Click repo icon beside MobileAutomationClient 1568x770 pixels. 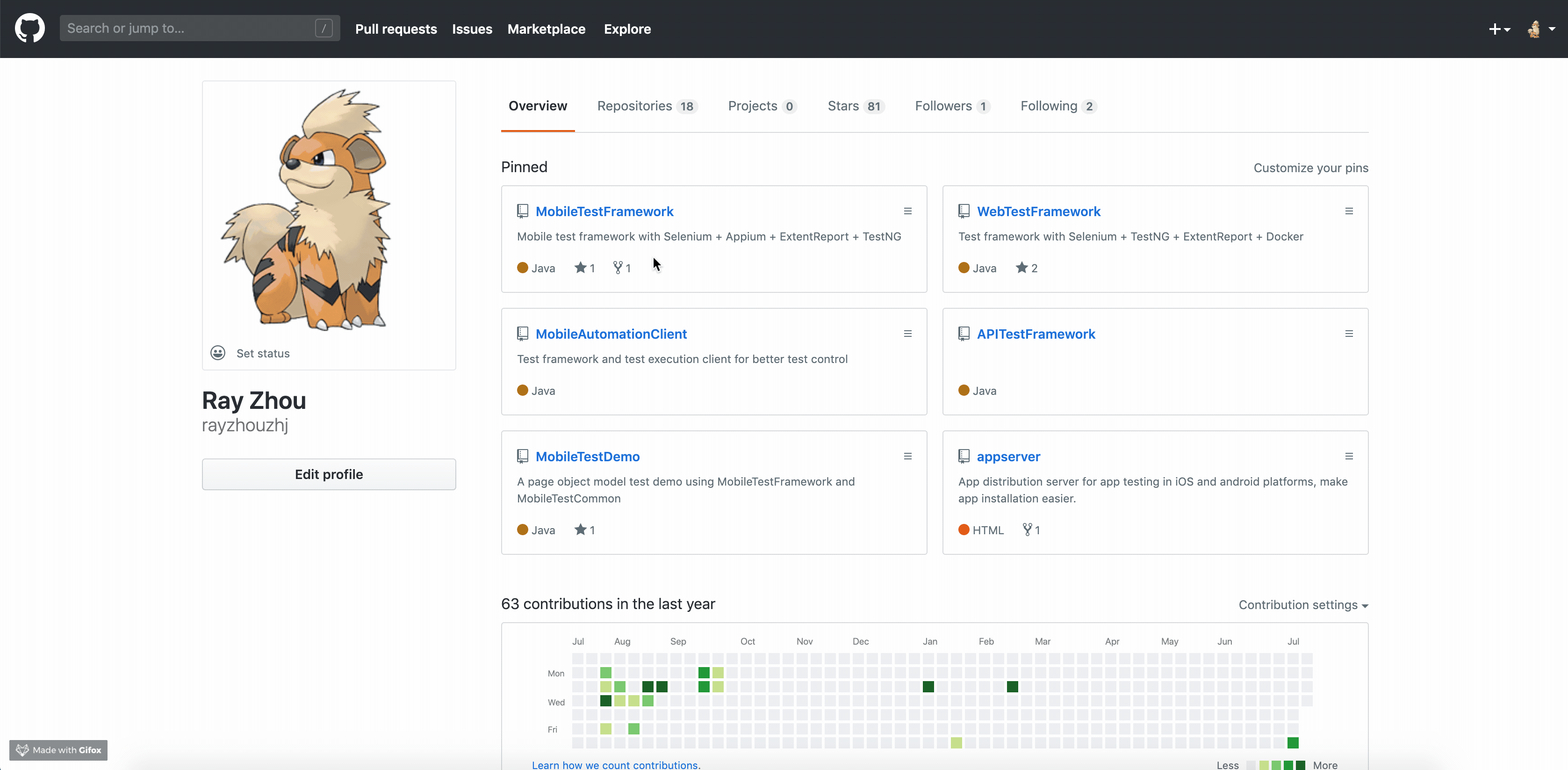pos(522,334)
